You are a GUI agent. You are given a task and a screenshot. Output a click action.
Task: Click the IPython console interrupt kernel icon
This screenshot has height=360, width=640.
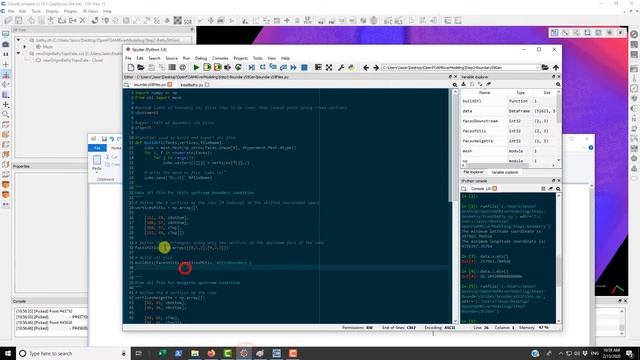tap(543, 189)
